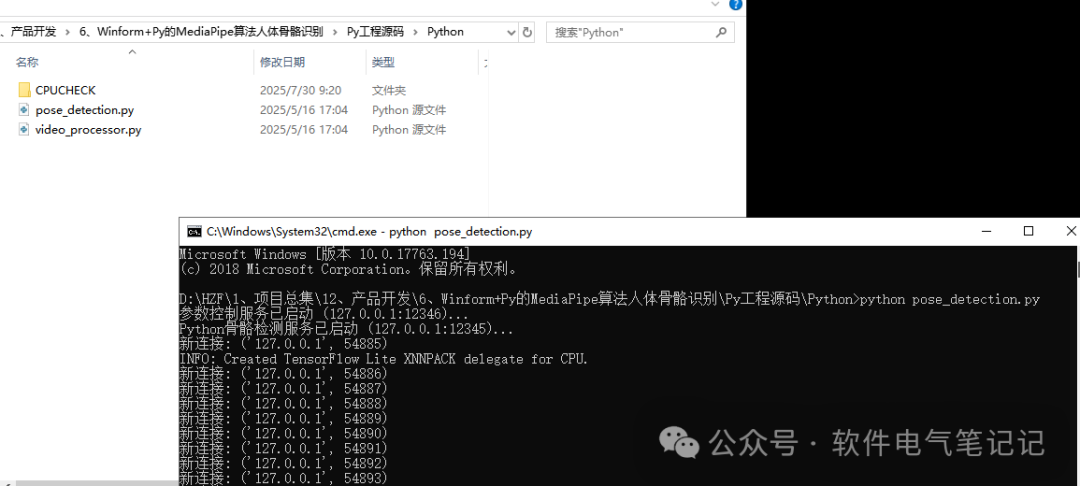Click the 2025/7/30 9:20 date cell

coord(300,90)
